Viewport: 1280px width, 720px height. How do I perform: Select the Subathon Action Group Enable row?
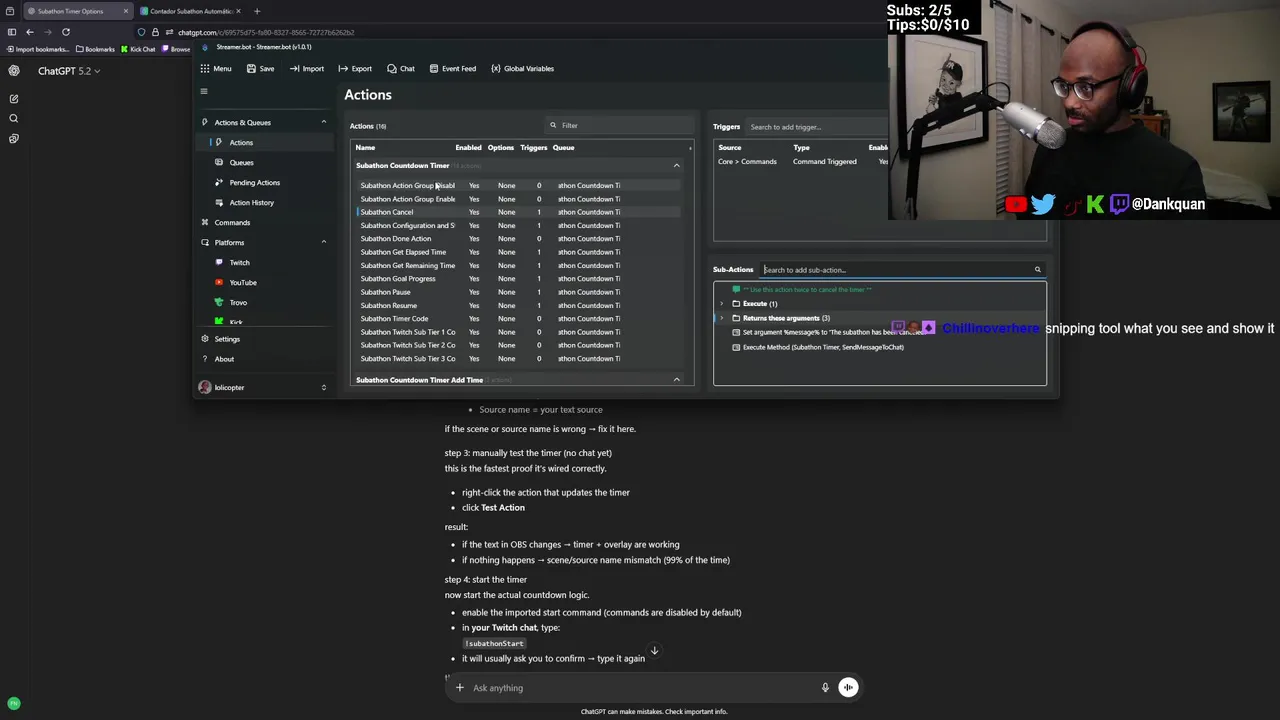518,199
